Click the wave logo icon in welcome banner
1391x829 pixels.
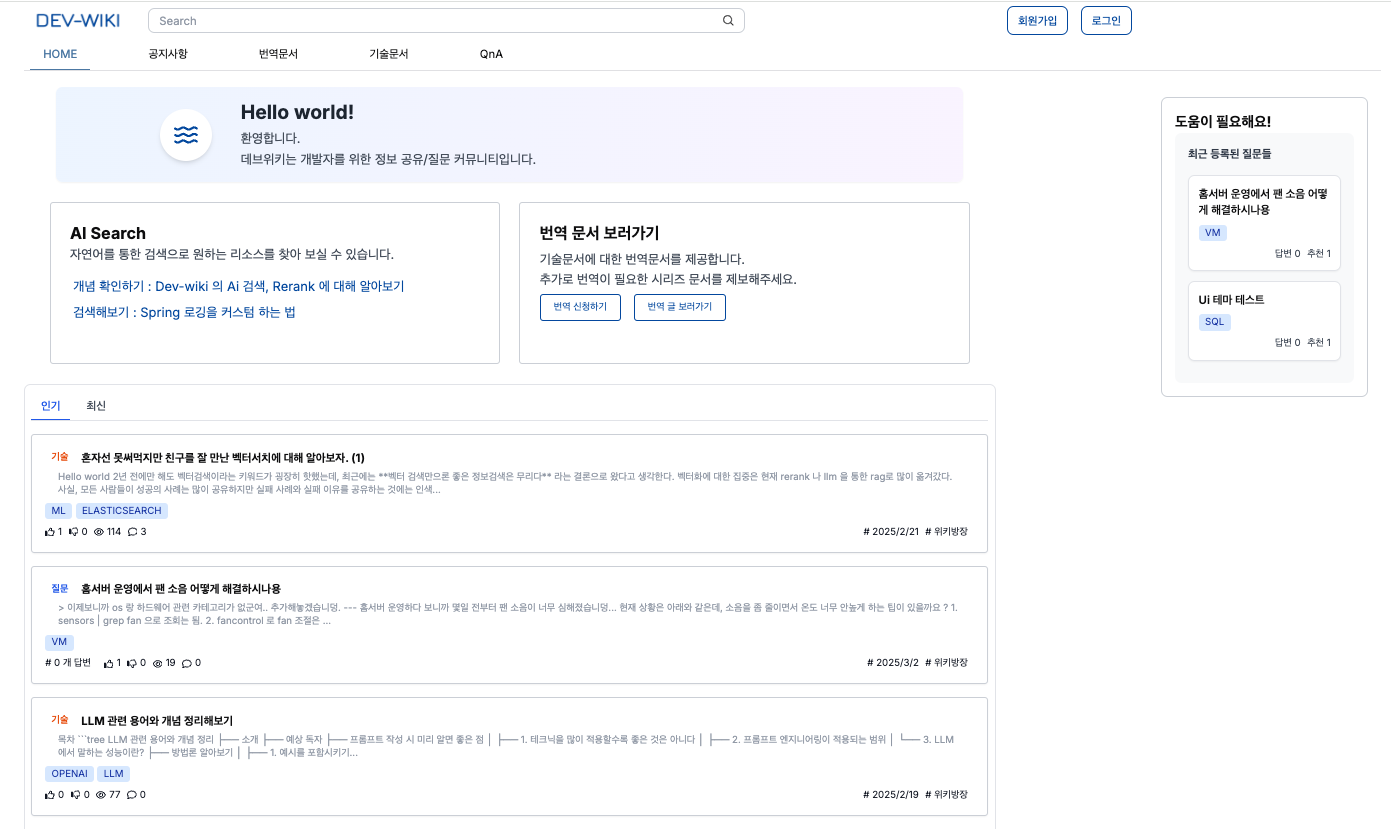click(x=186, y=134)
